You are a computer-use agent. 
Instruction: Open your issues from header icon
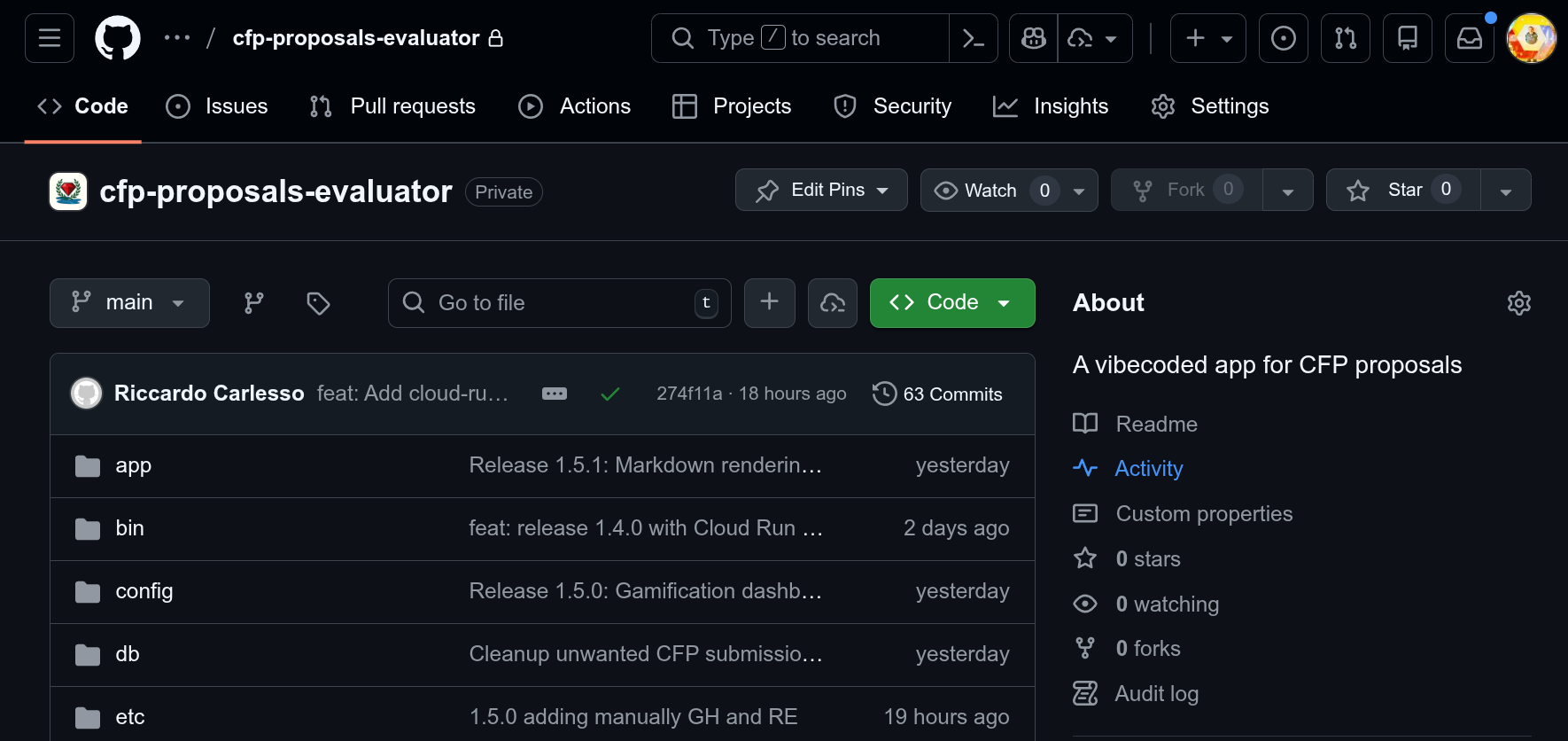(1284, 38)
